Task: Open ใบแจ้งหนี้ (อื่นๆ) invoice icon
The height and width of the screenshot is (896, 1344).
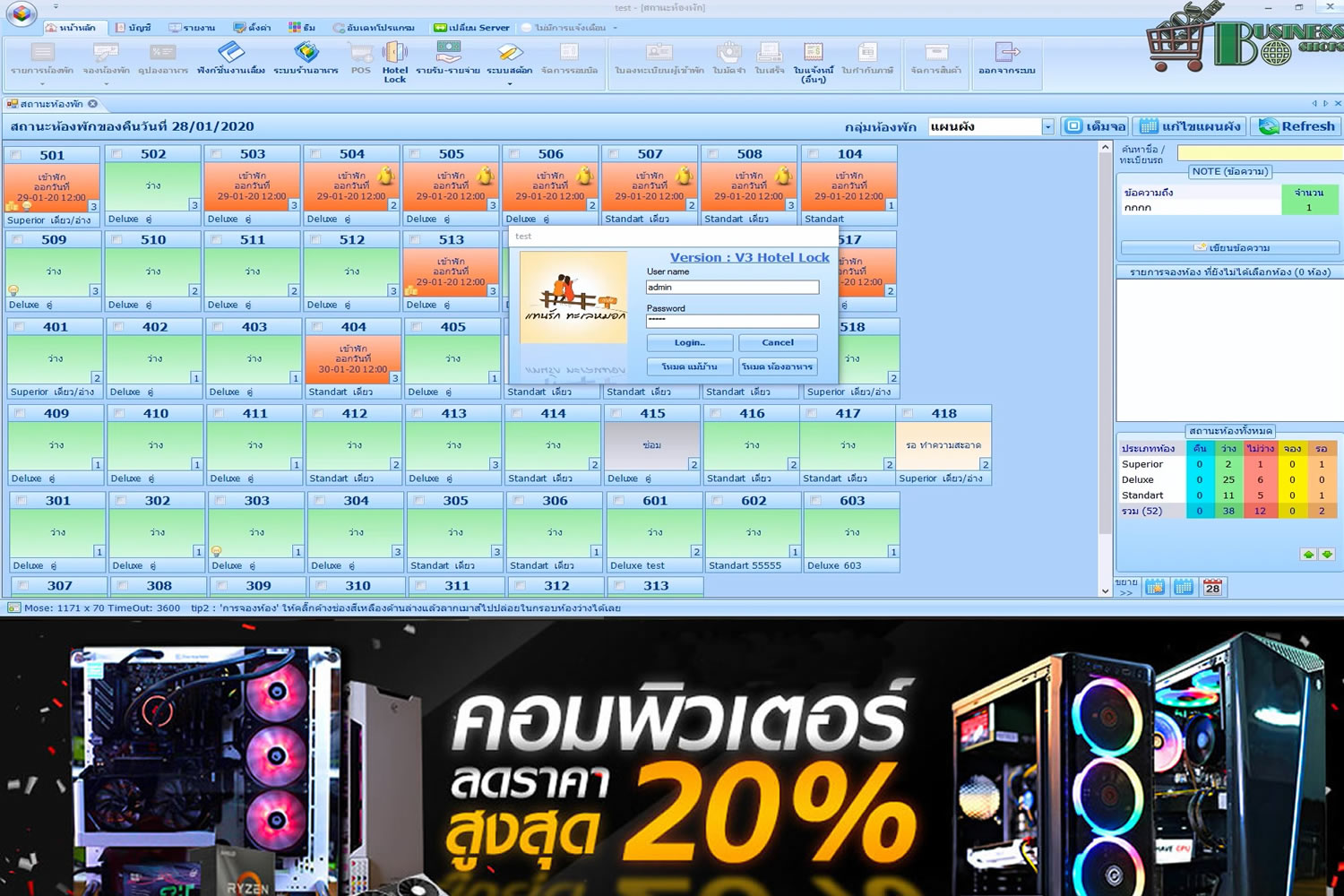Action: pyautogui.click(x=813, y=60)
